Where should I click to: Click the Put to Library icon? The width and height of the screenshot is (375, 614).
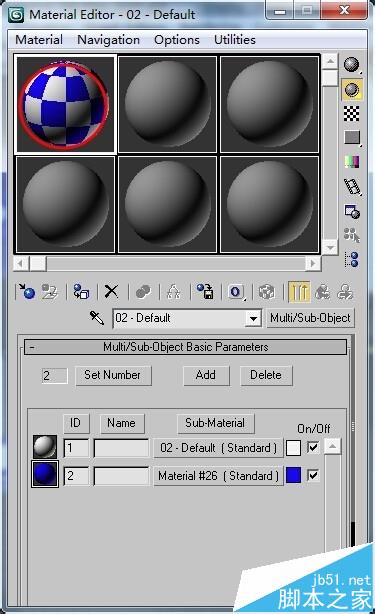coord(205,292)
